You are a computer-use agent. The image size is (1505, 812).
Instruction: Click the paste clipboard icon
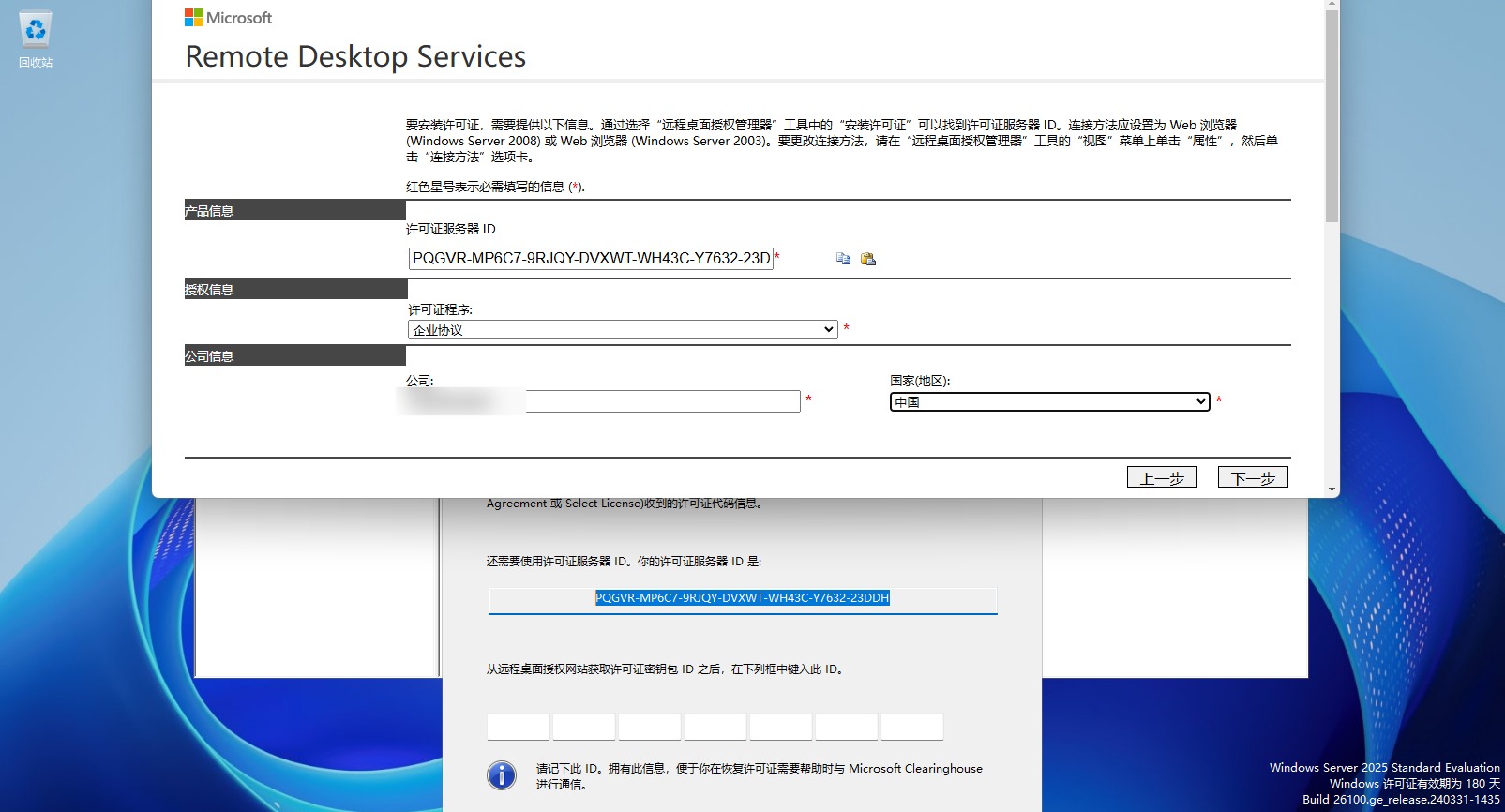(x=868, y=259)
